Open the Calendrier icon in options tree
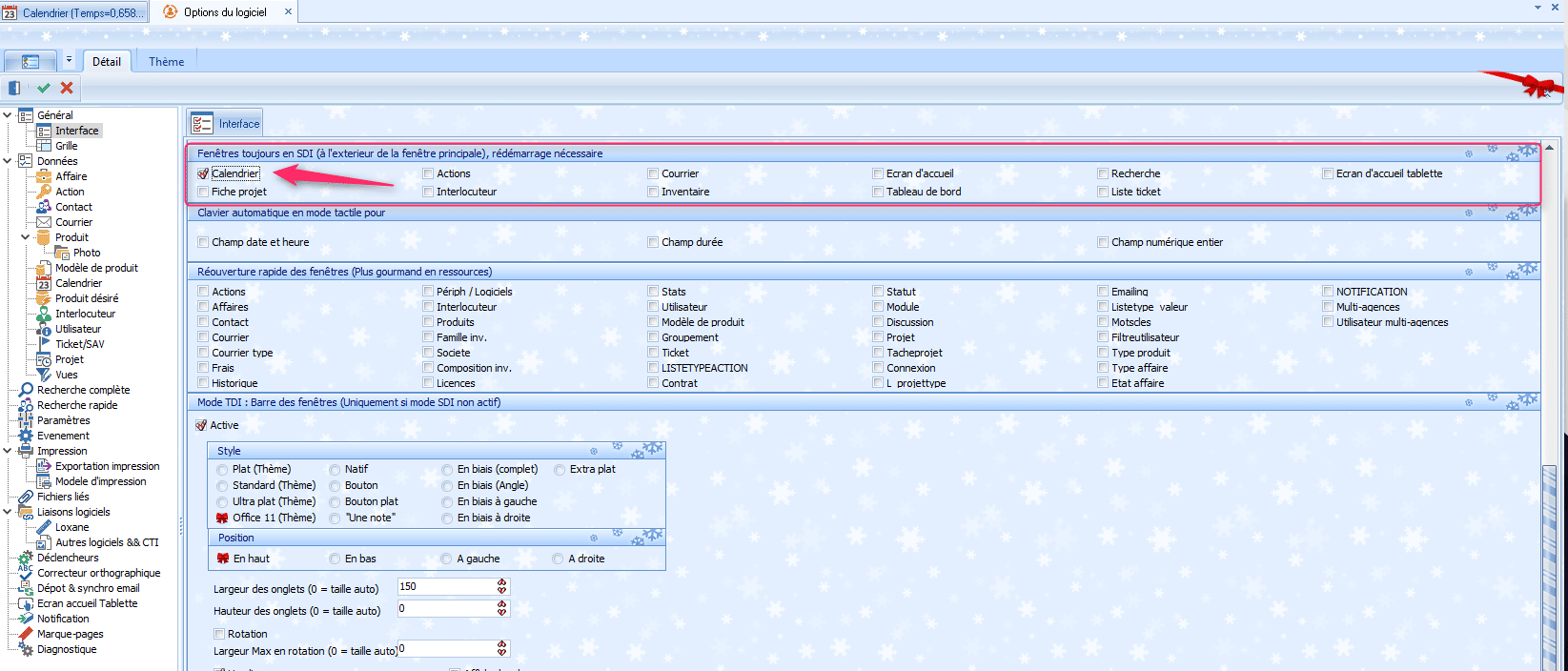The width and height of the screenshot is (1568, 671). (x=44, y=283)
